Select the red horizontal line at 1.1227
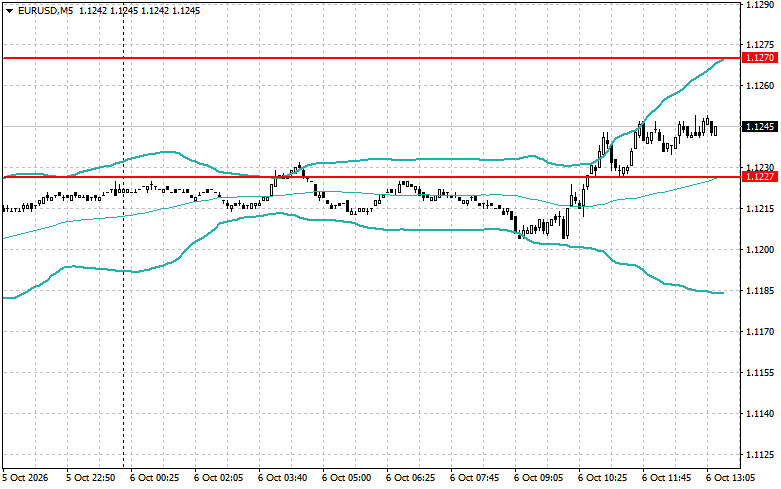 point(372,177)
